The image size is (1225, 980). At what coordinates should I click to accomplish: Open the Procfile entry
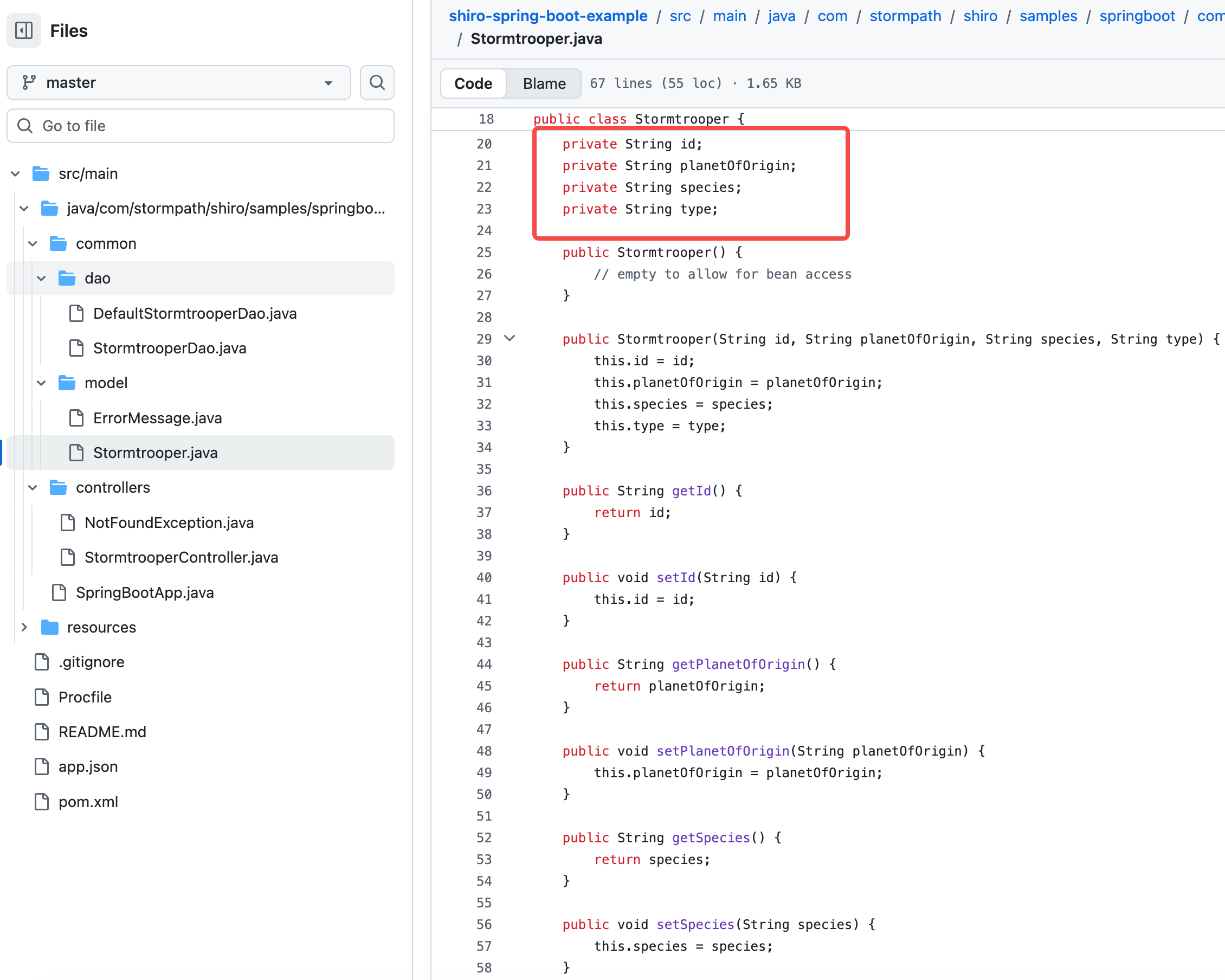(x=85, y=697)
